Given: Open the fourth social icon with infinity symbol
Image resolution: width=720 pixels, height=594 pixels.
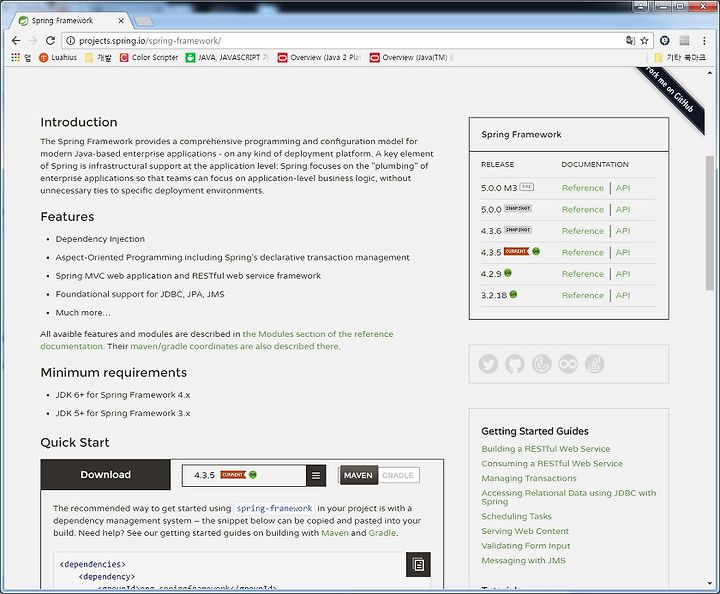Looking at the screenshot, I should pyautogui.click(x=568, y=364).
